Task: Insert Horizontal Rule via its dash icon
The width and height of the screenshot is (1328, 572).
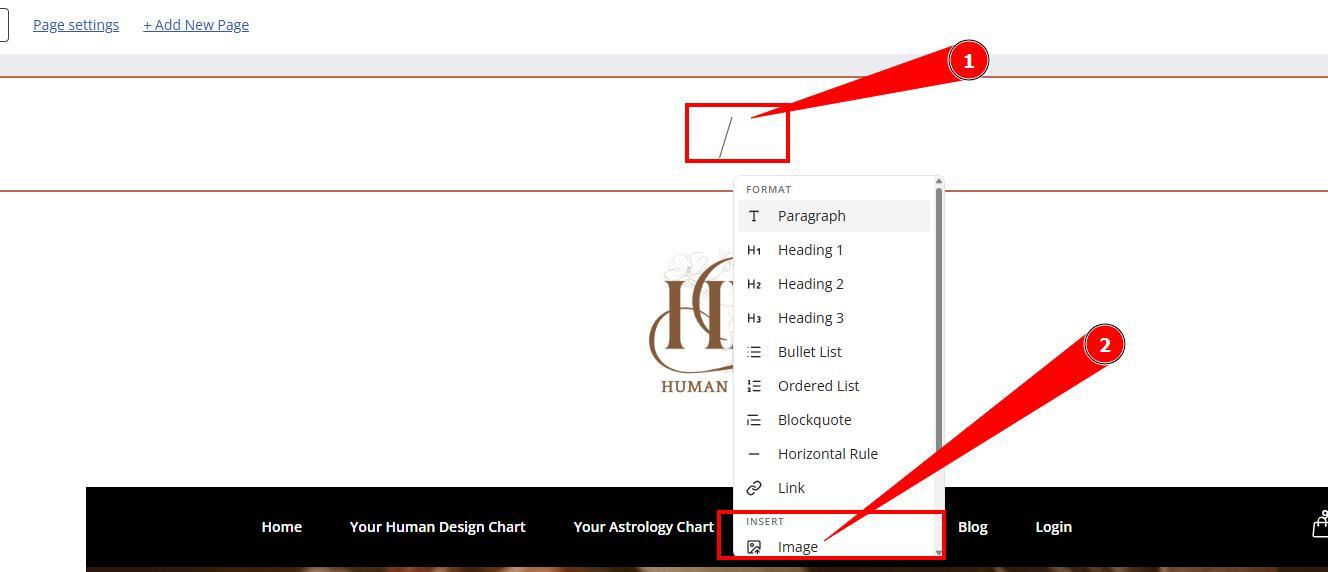Action: pyautogui.click(x=754, y=454)
